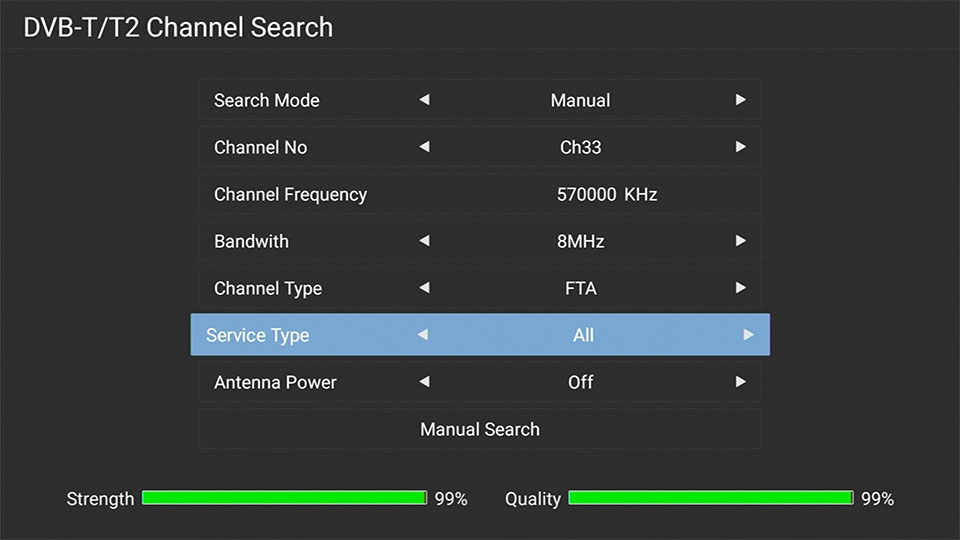Increase Bandwith using right arrow
This screenshot has width=960, height=540.
(740, 241)
